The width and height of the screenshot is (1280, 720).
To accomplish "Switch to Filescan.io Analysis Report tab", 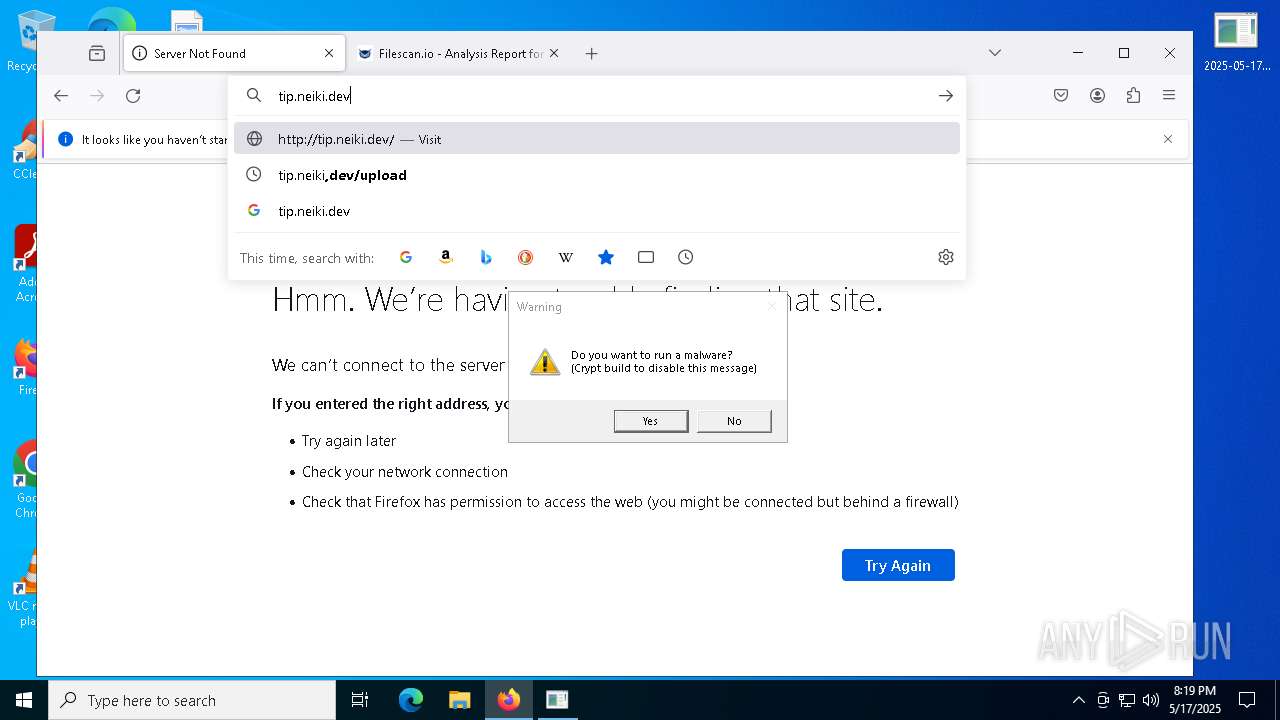I will 460,54.
